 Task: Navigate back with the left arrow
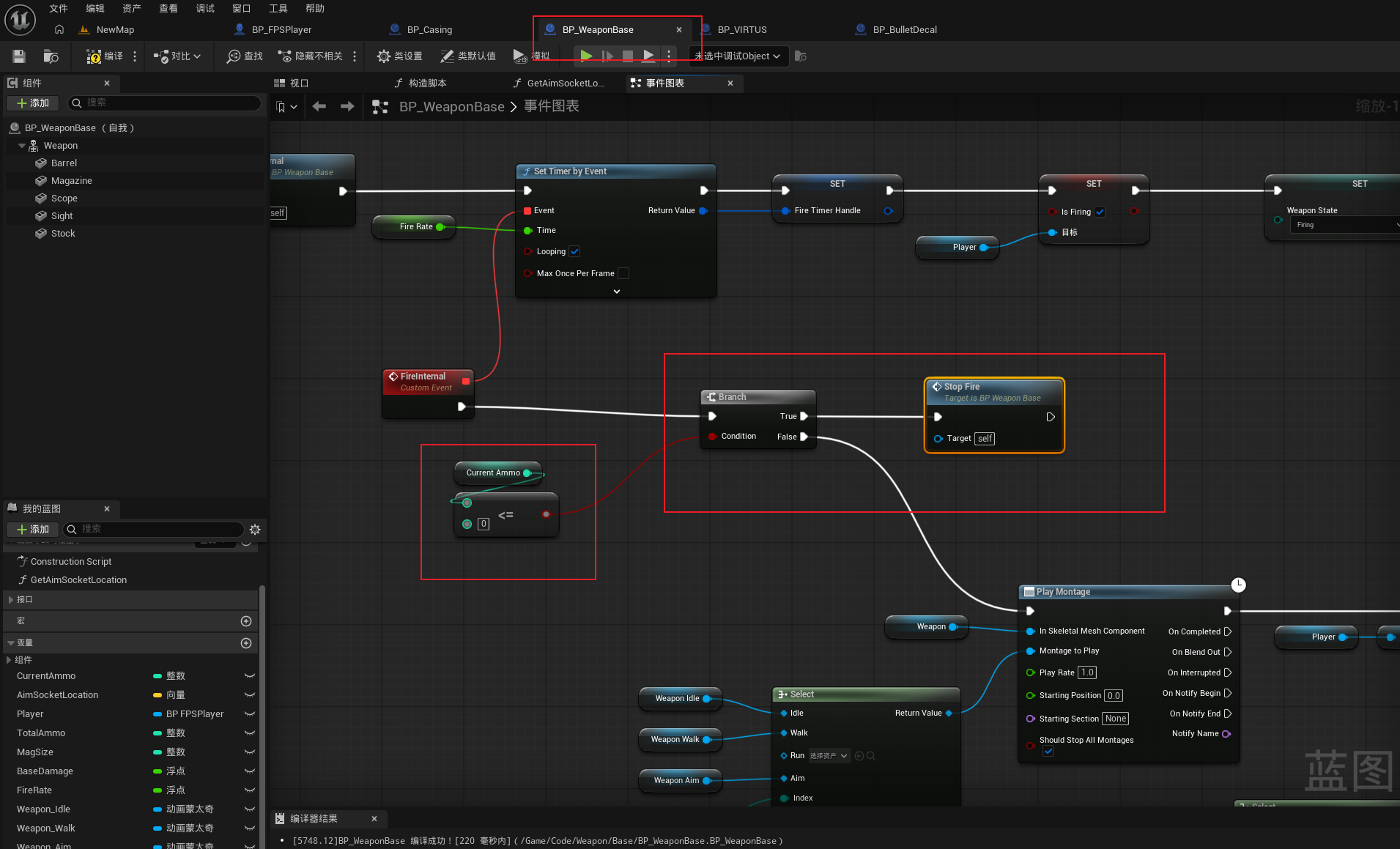(x=319, y=107)
